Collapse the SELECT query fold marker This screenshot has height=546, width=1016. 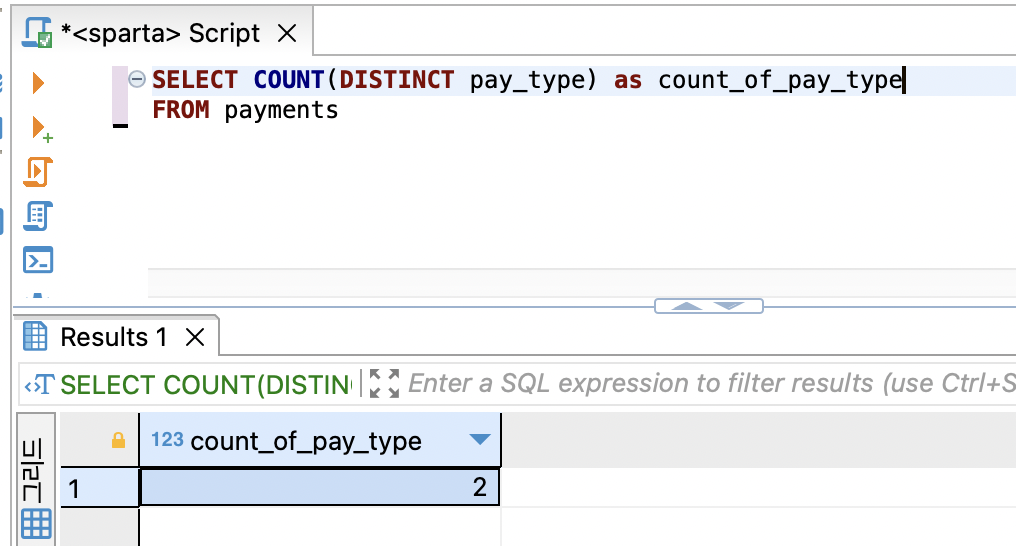click(137, 79)
